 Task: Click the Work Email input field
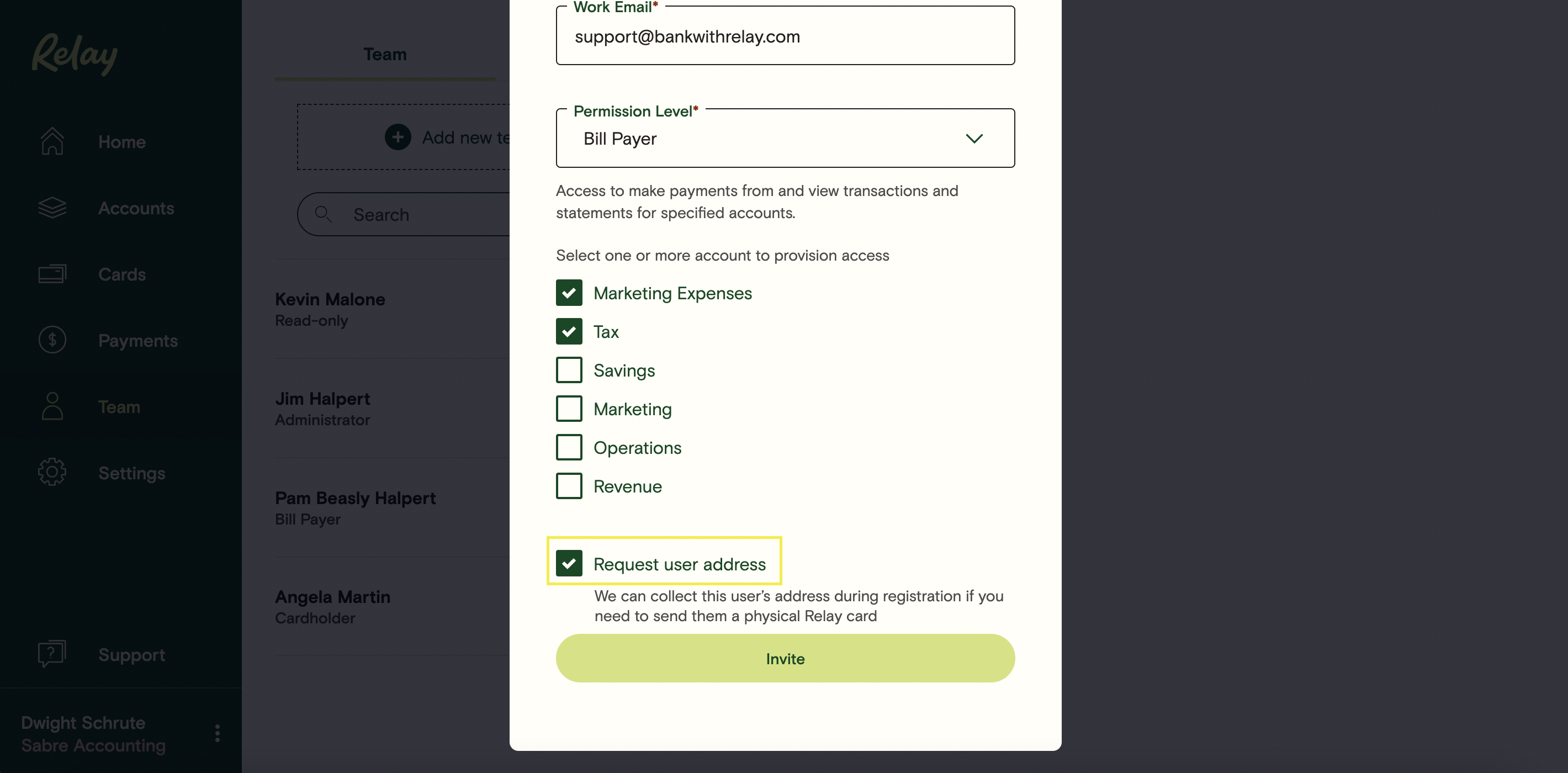785,36
